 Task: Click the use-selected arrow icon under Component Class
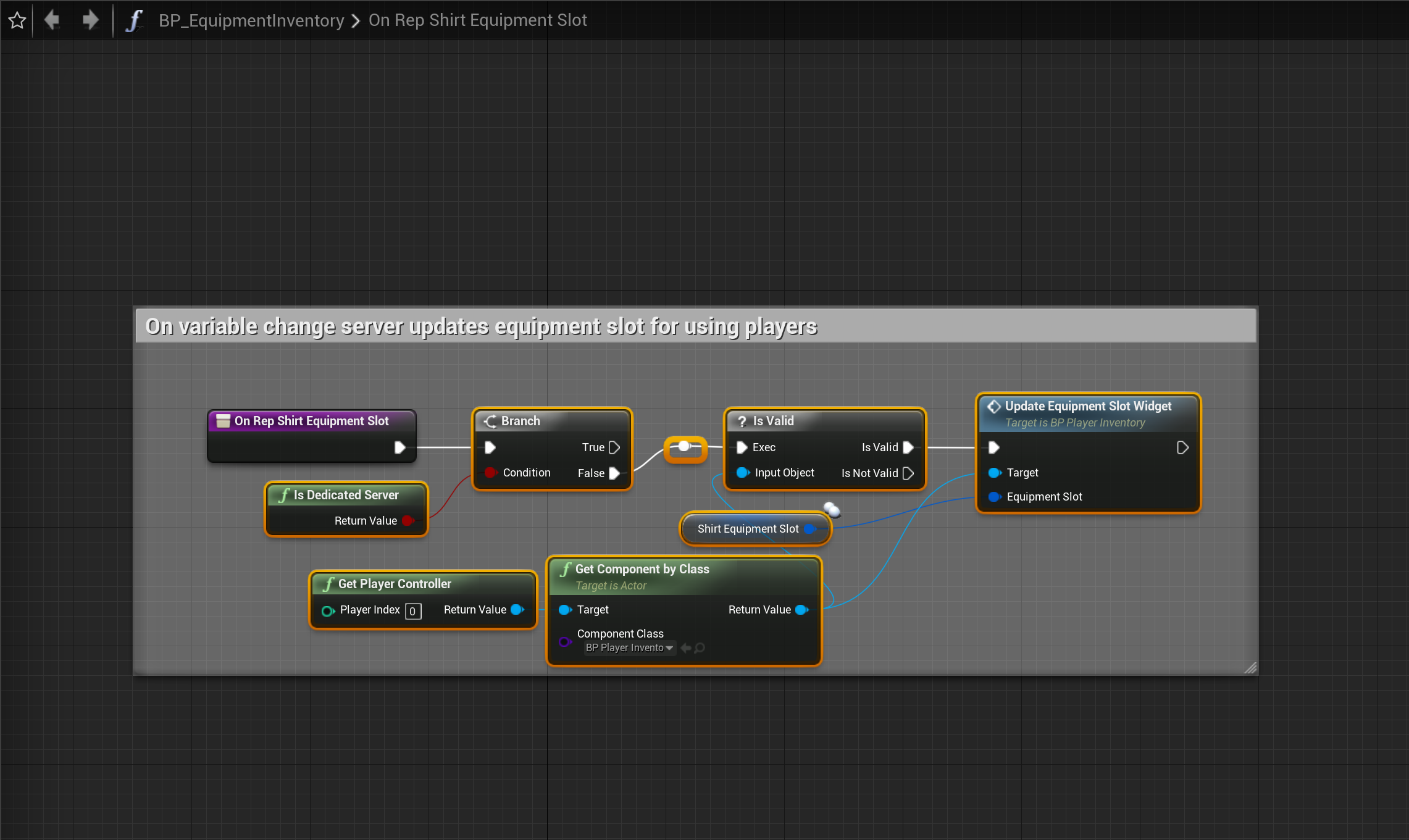tap(685, 648)
